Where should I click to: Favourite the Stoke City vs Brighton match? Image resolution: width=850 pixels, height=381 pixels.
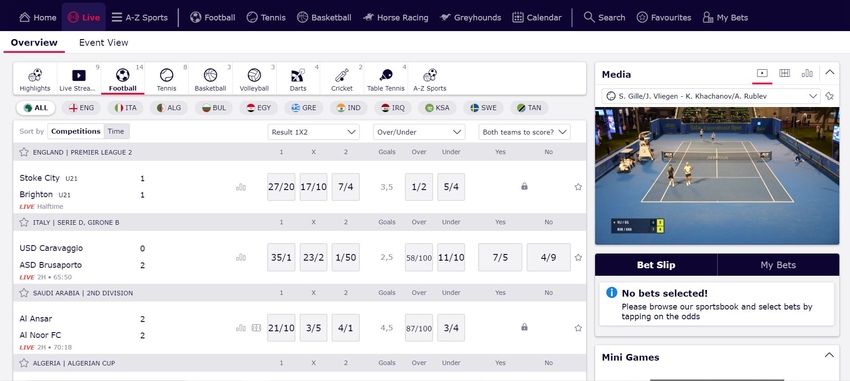coord(578,187)
